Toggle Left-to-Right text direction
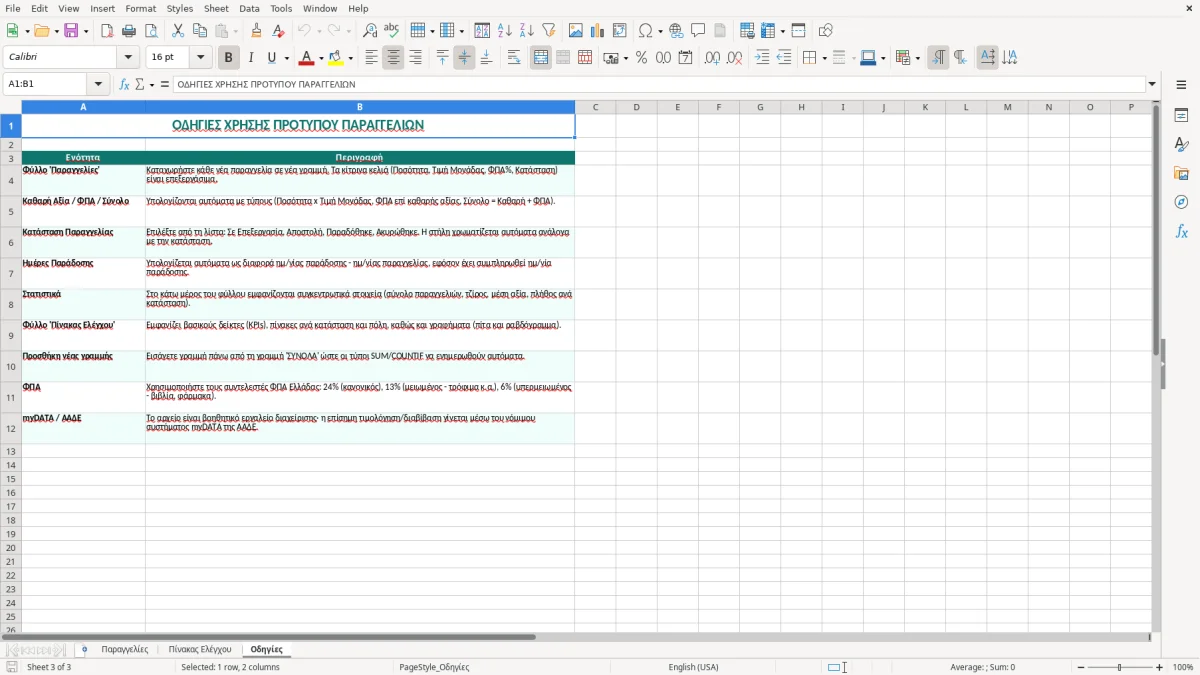 point(938,58)
